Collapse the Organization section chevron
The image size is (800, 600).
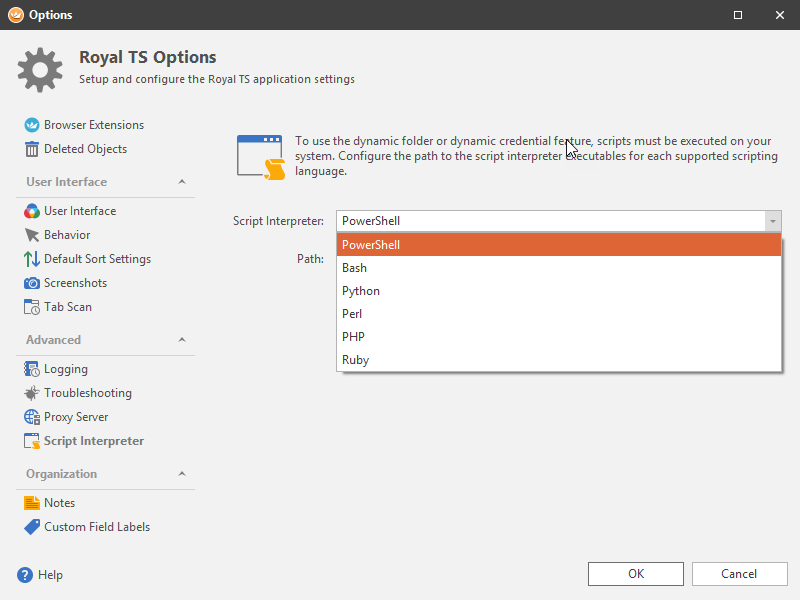click(182, 474)
